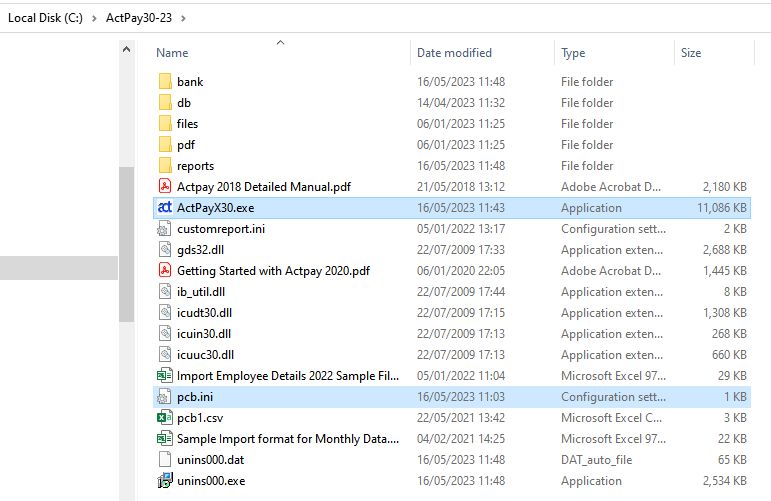
Task: Sort files by the Date modified column
Action: coord(454,53)
